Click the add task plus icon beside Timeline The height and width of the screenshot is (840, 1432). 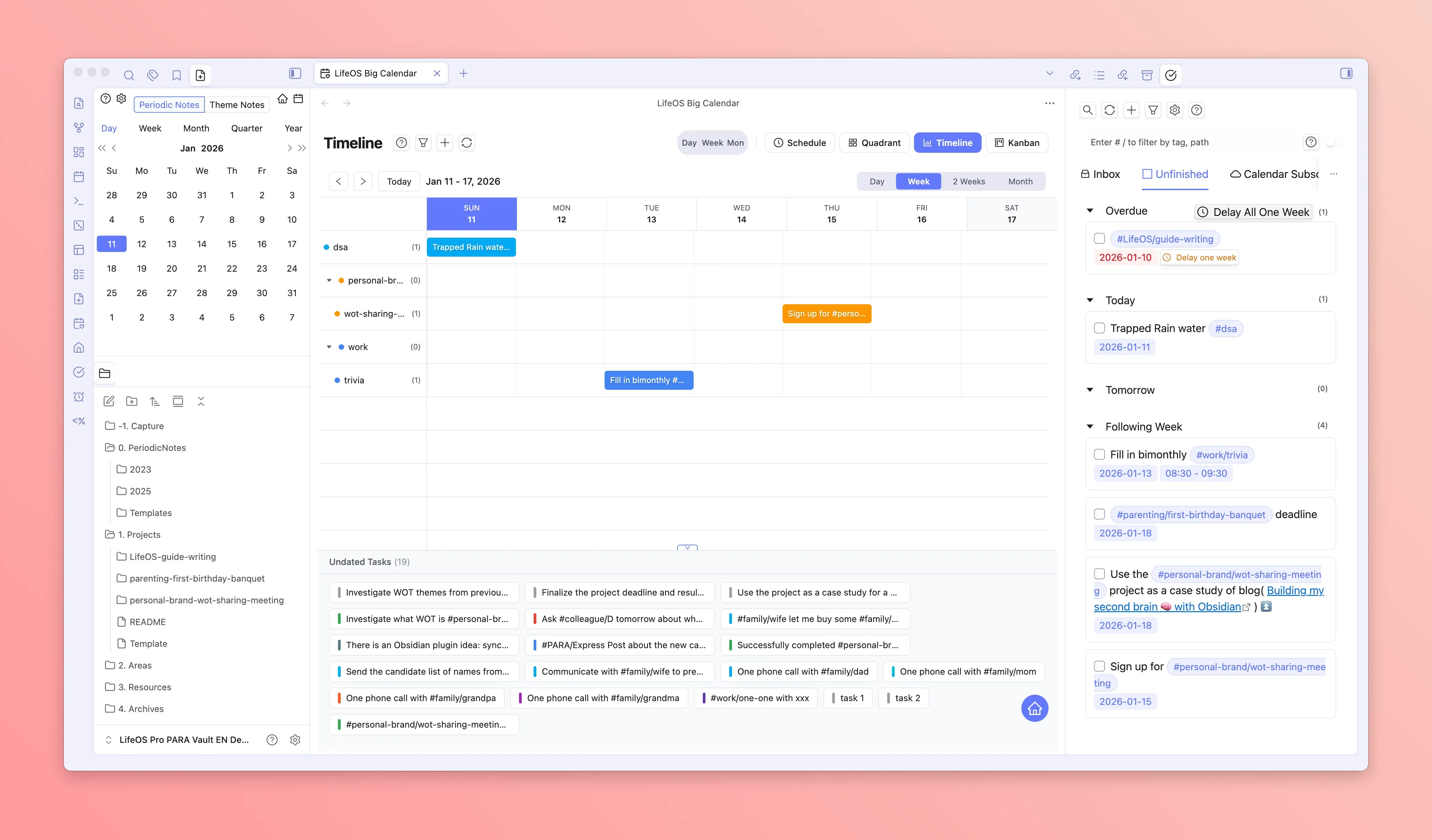click(445, 143)
